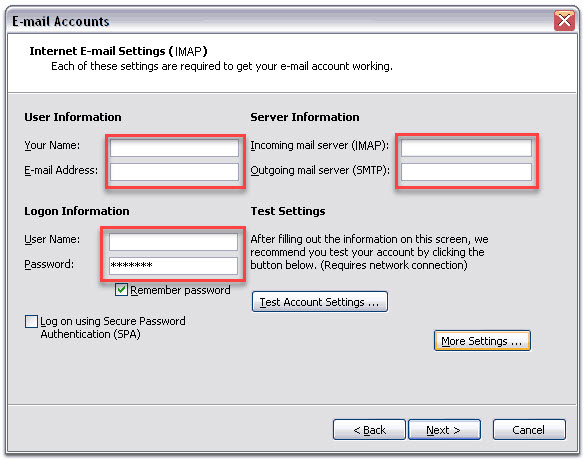Enable Log on using Secure Password Authentication

(31, 321)
